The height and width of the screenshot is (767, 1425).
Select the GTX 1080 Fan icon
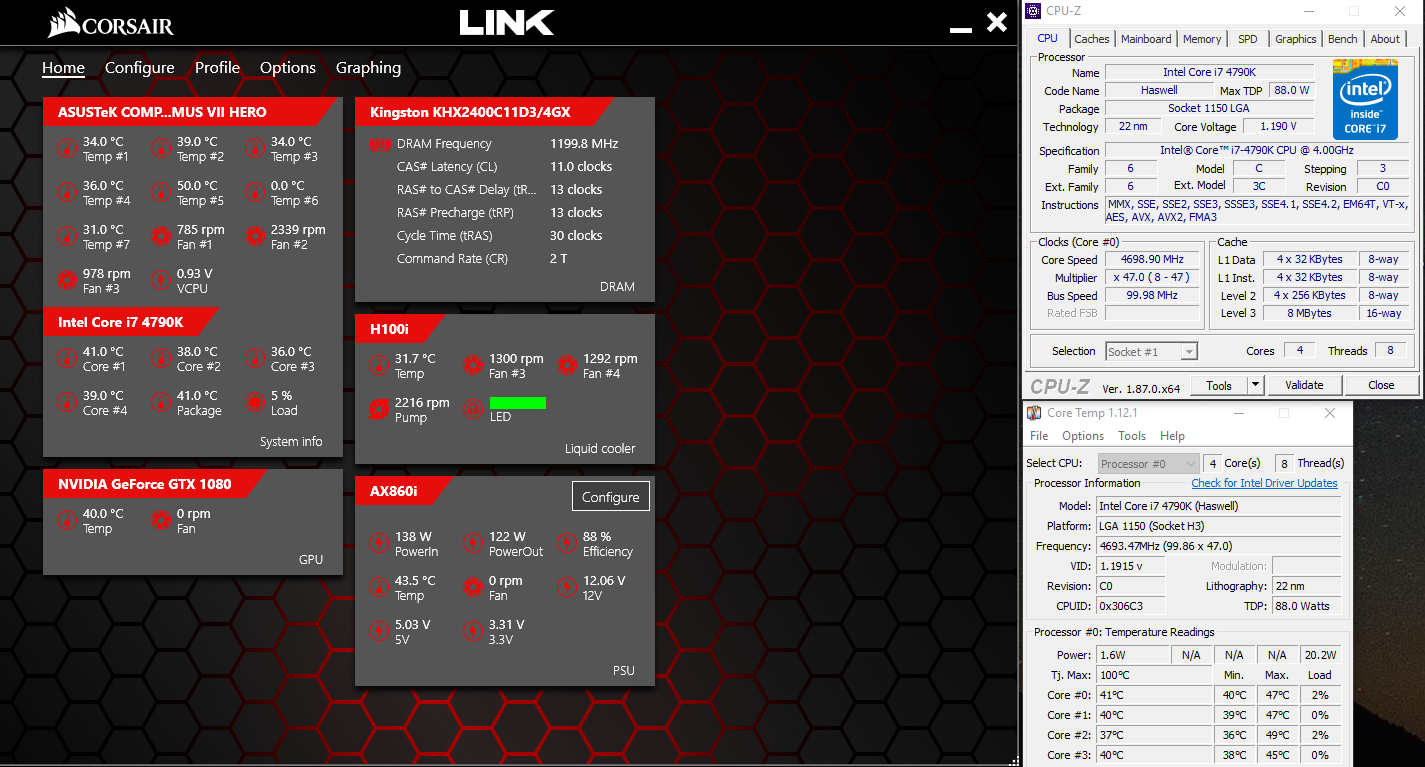click(161, 521)
